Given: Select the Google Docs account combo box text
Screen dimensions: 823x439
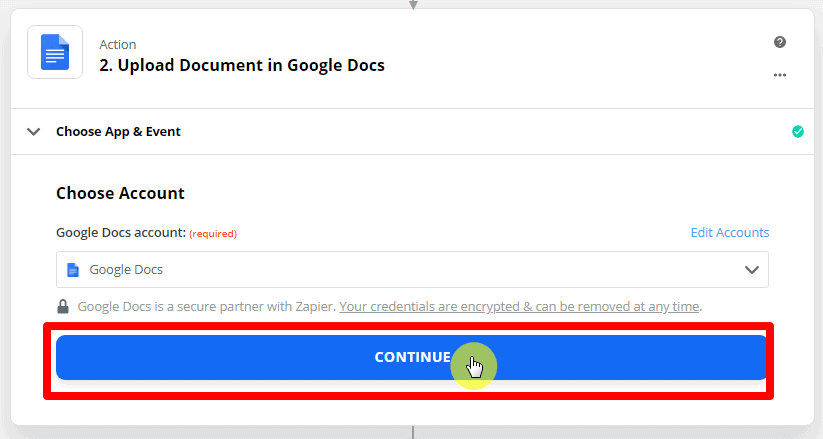Looking at the screenshot, I should pyautogui.click(x=126, y=270).
